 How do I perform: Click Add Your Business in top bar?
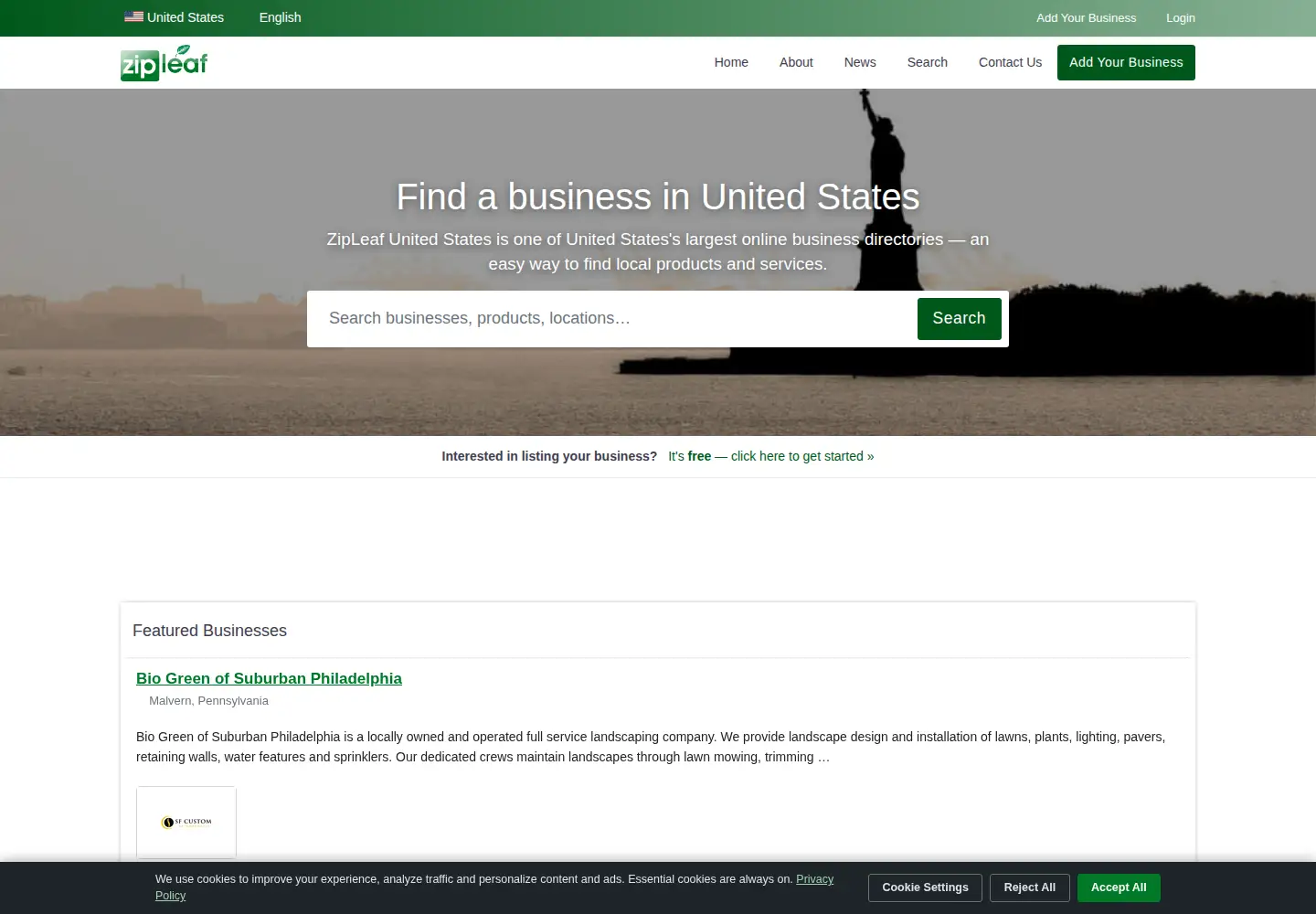pos(1086,18)
